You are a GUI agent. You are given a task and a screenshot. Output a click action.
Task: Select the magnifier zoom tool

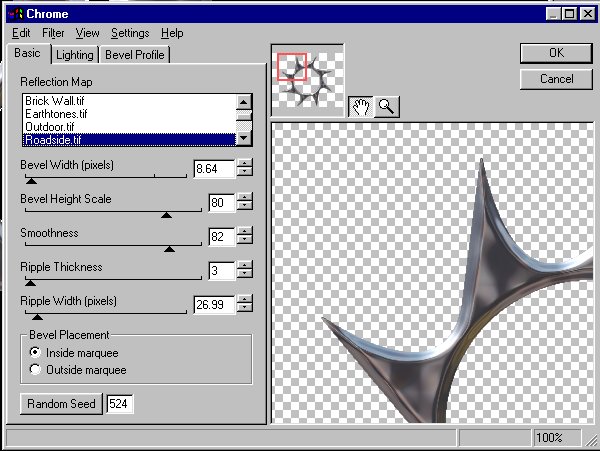tap(385, 107)
